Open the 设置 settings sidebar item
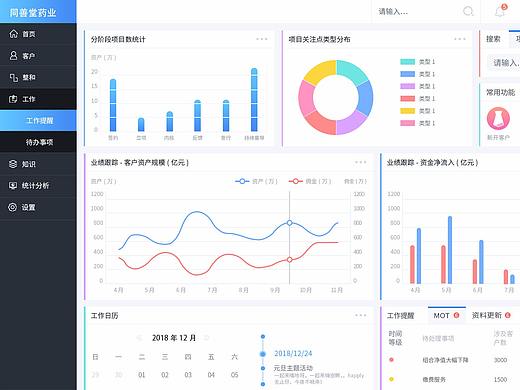This screenshot has height=390, width=520. (38, 207)
